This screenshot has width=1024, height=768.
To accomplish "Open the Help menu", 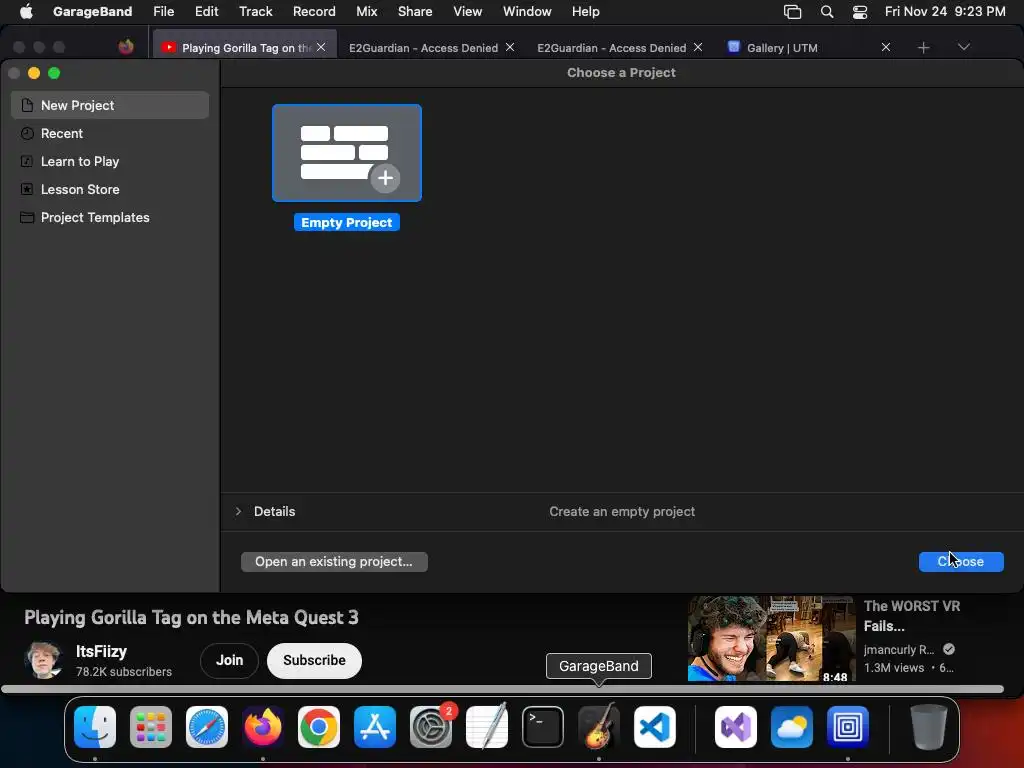I will click(x=585, y=11).
